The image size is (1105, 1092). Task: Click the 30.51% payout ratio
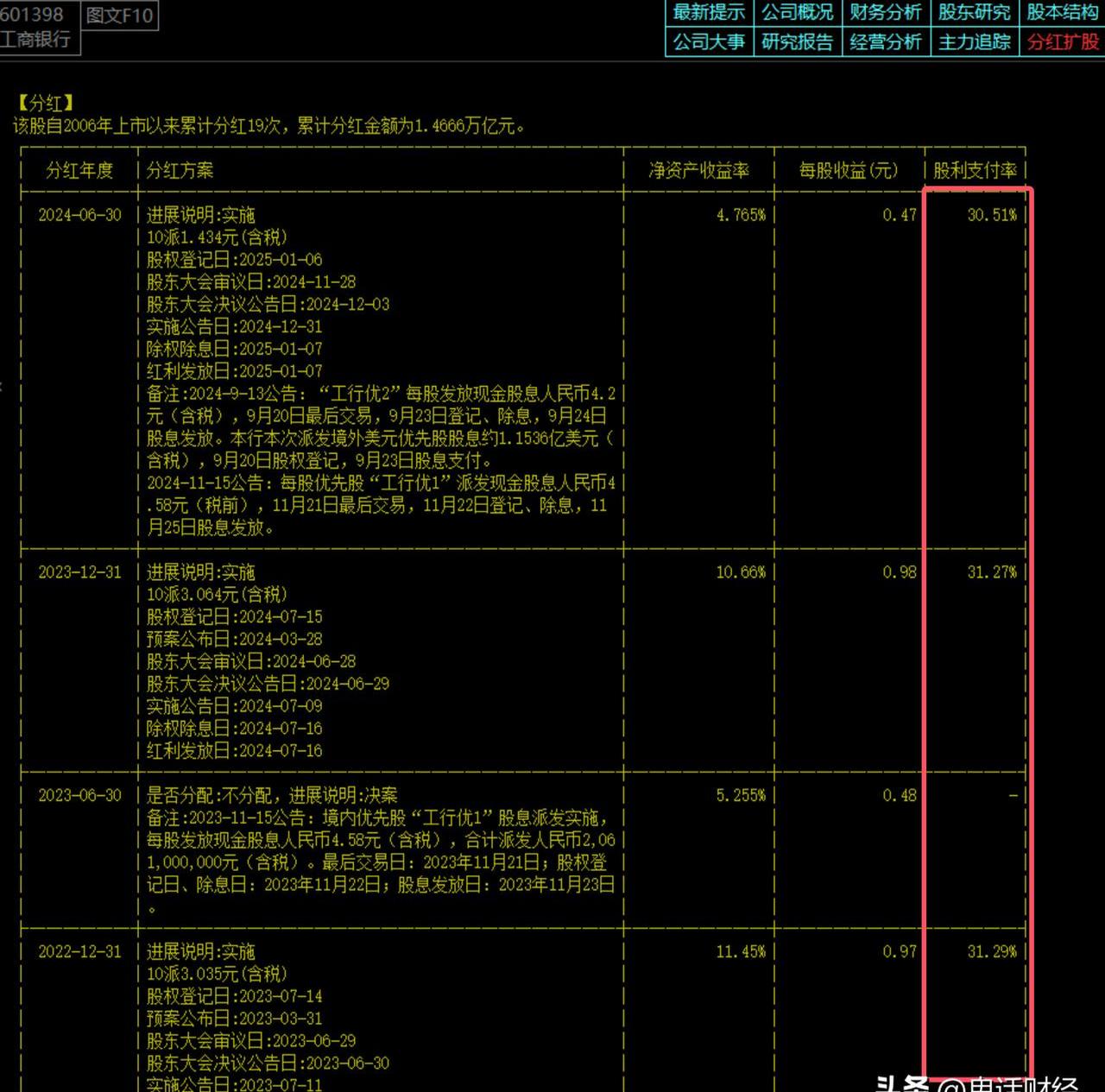(x=992, y=215)
